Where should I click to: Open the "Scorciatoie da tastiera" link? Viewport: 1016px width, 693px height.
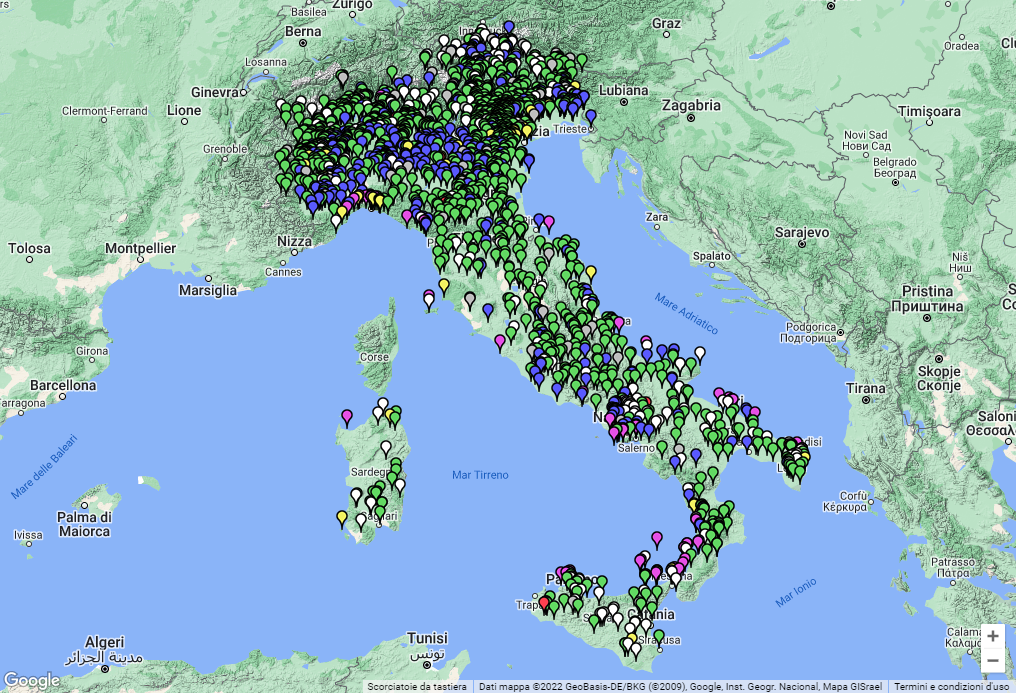click(411, 687)
